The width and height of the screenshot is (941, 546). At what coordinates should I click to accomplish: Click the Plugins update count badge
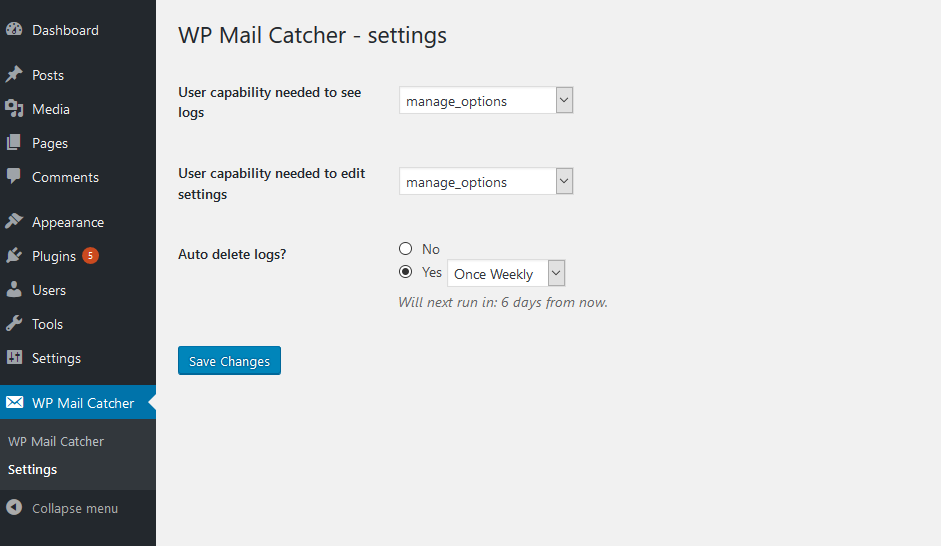tap(90, 256)
